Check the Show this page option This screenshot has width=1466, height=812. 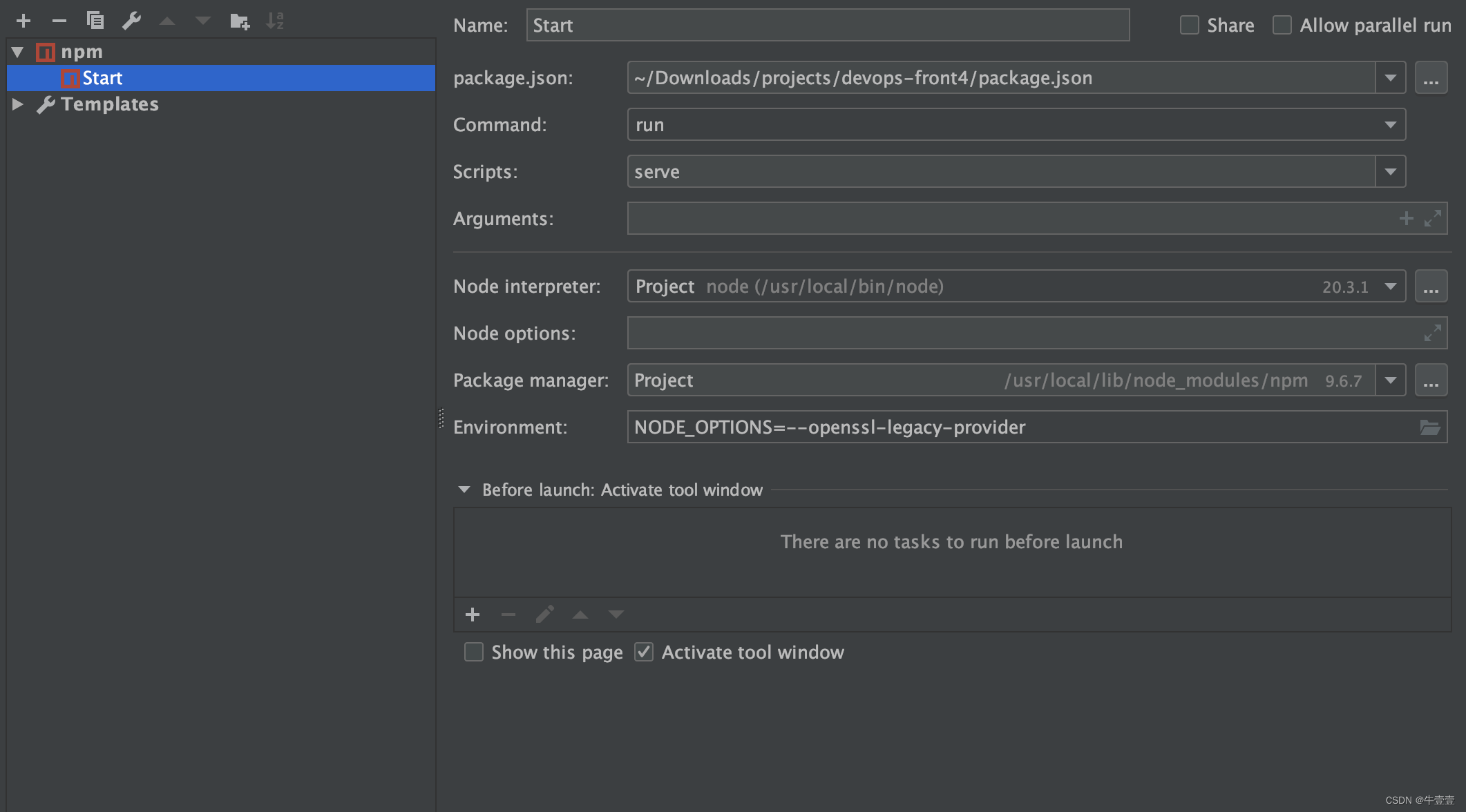pos(474,652)
